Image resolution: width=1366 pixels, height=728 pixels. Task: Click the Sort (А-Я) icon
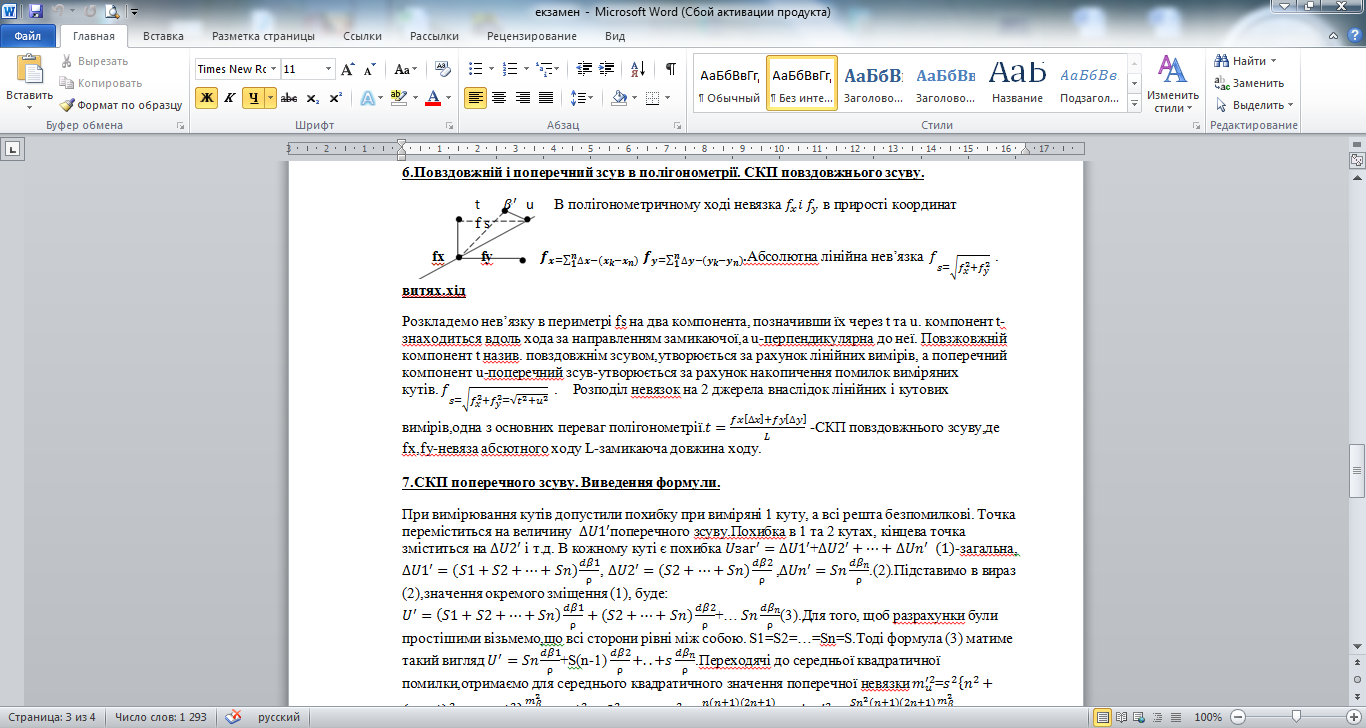click(x=636, y=69)
